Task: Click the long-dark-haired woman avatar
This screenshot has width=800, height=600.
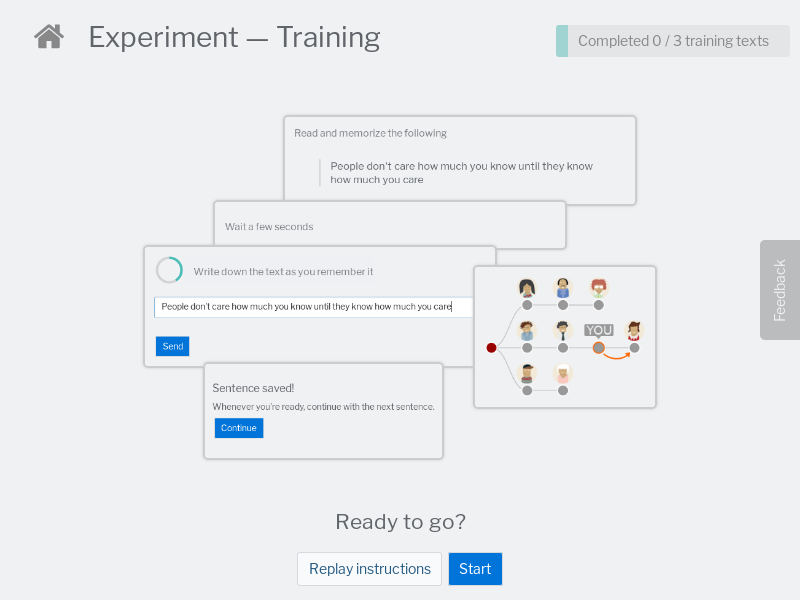Action: pos(527,288)
